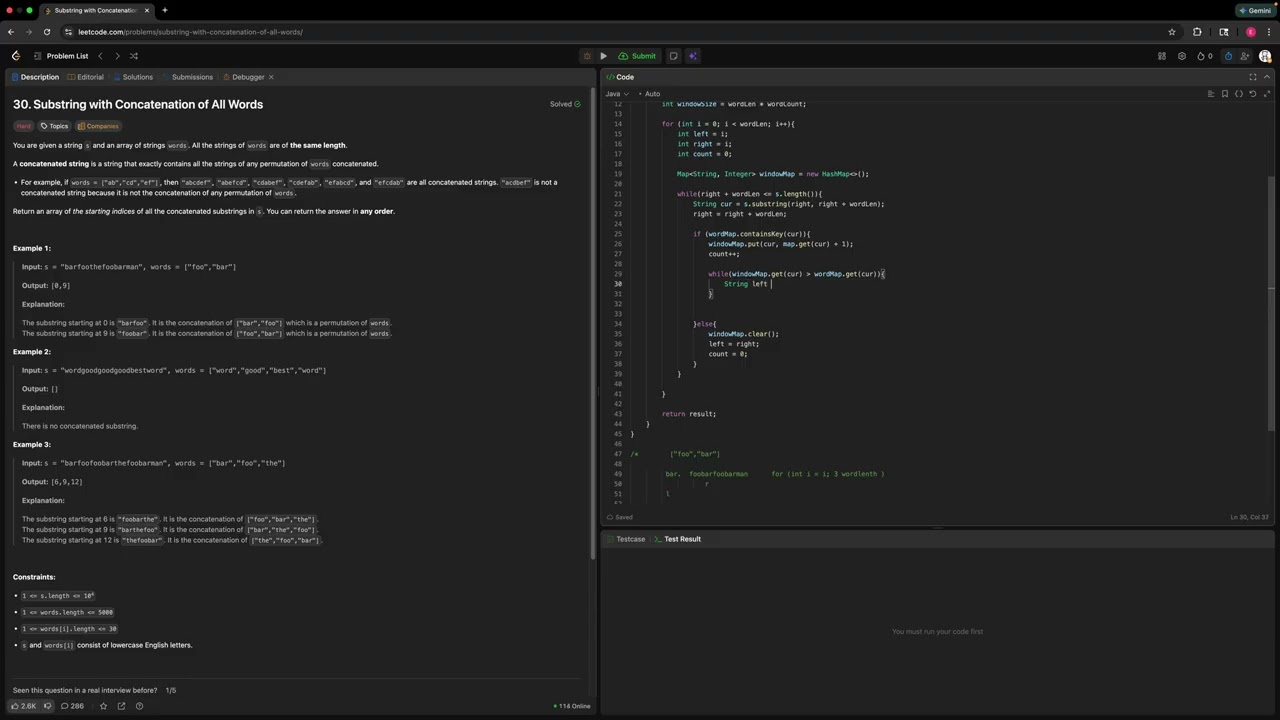Click the Solved status indicator
Viewport: 1280px width, 720px height.
pyautogui.click(x=565, y=104)
